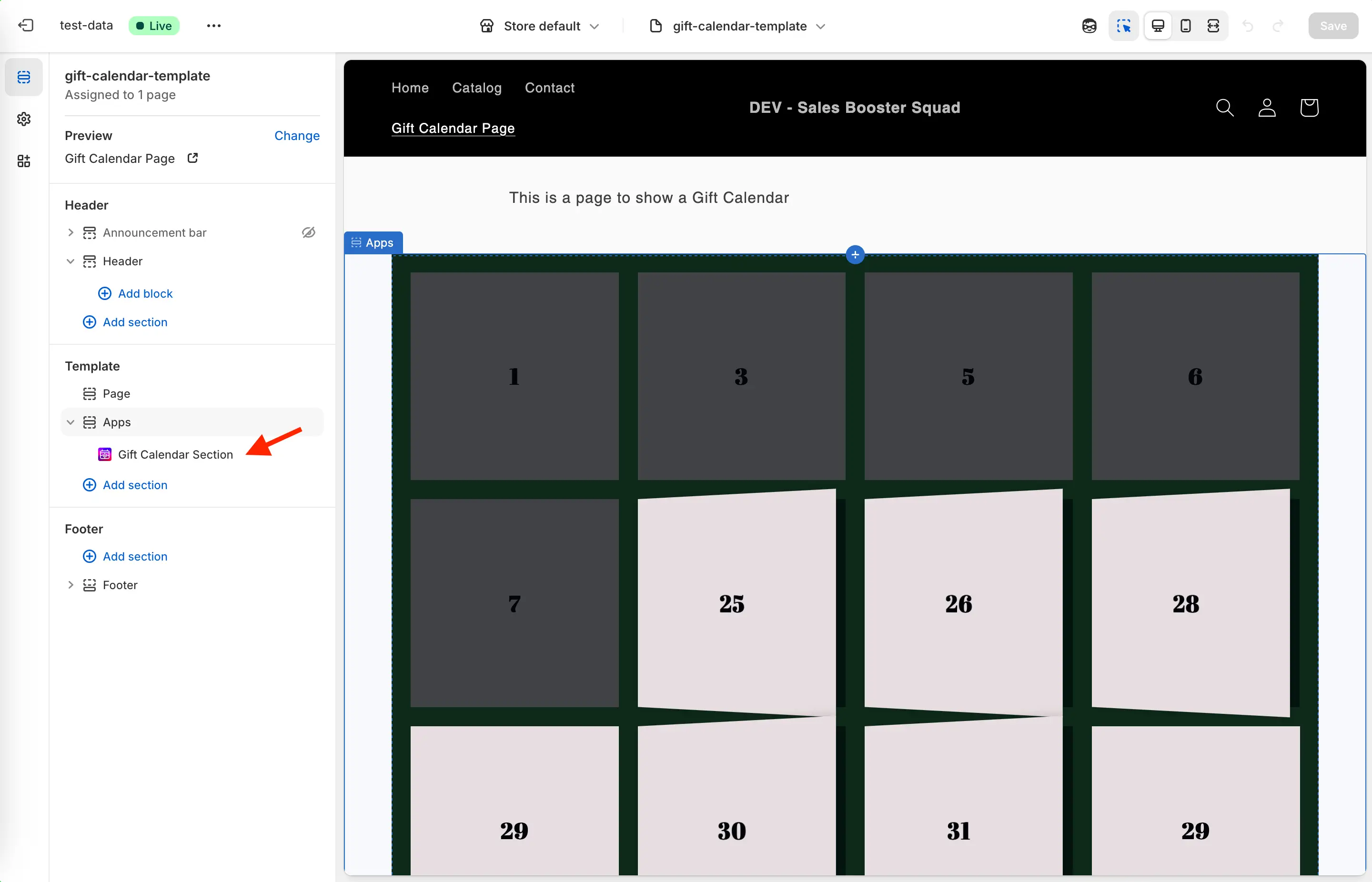Click Add section in Footer group
The image size is (1372, 882).
(125, 556)
